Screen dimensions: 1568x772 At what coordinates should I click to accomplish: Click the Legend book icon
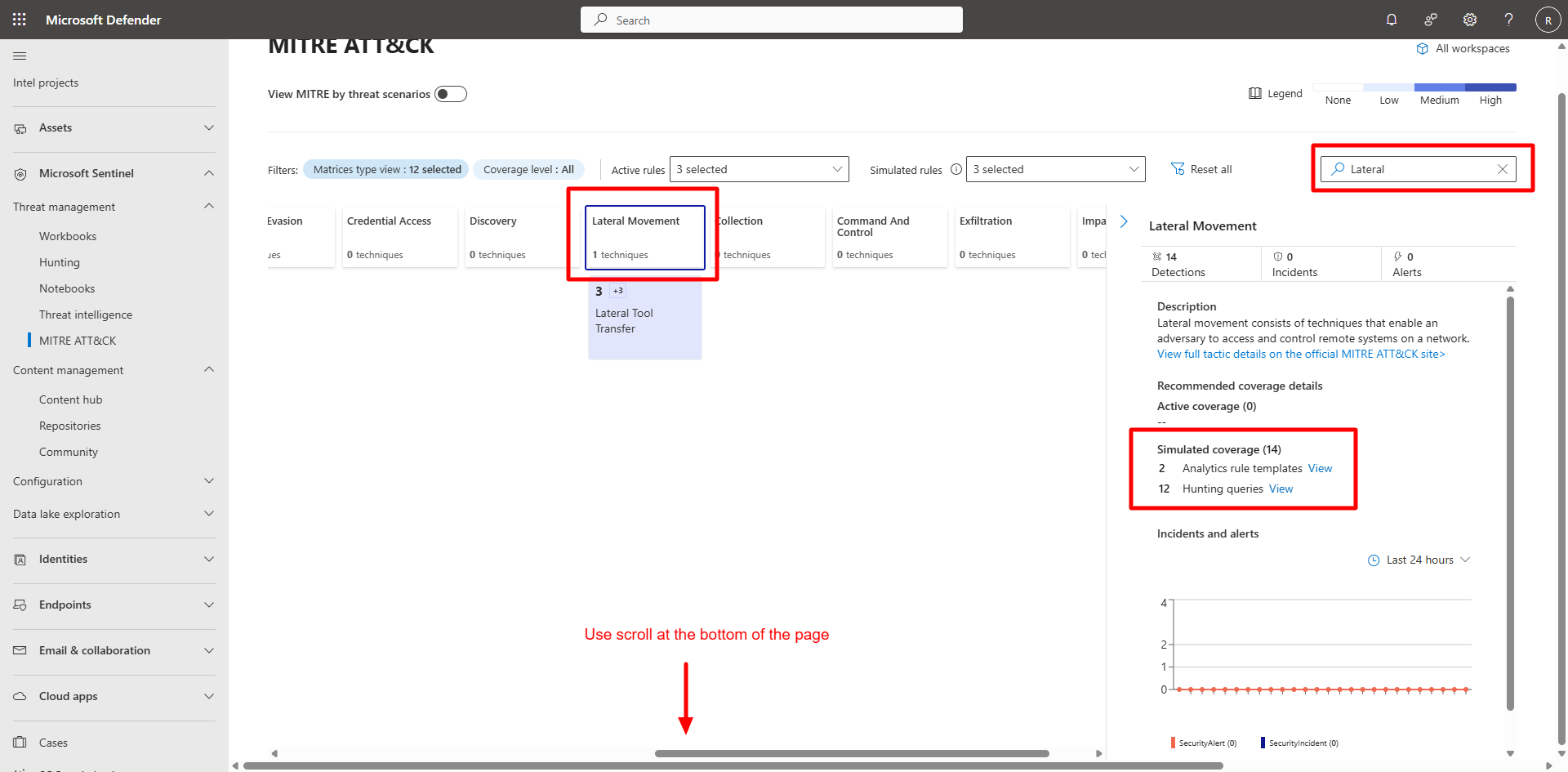click(x=1255, y=93)
